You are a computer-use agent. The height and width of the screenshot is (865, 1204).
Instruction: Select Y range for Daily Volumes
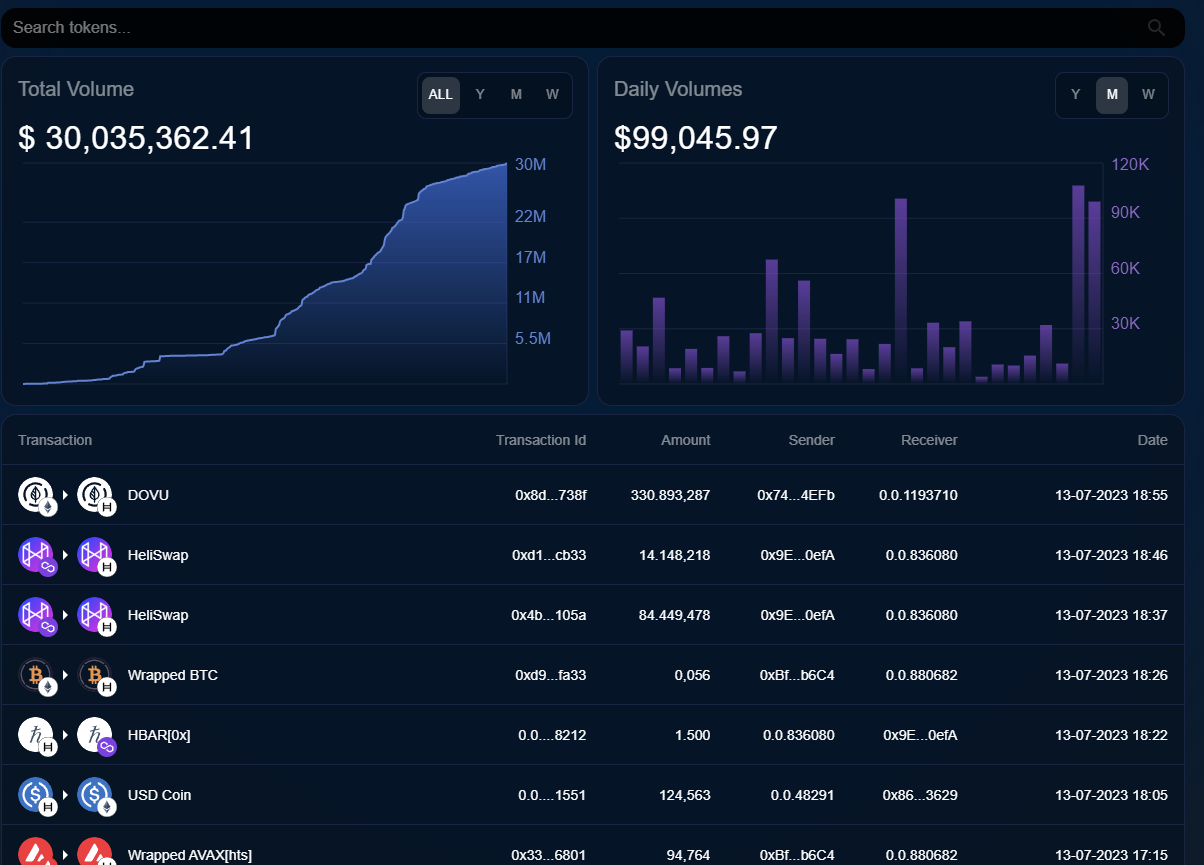(1076, 95)
